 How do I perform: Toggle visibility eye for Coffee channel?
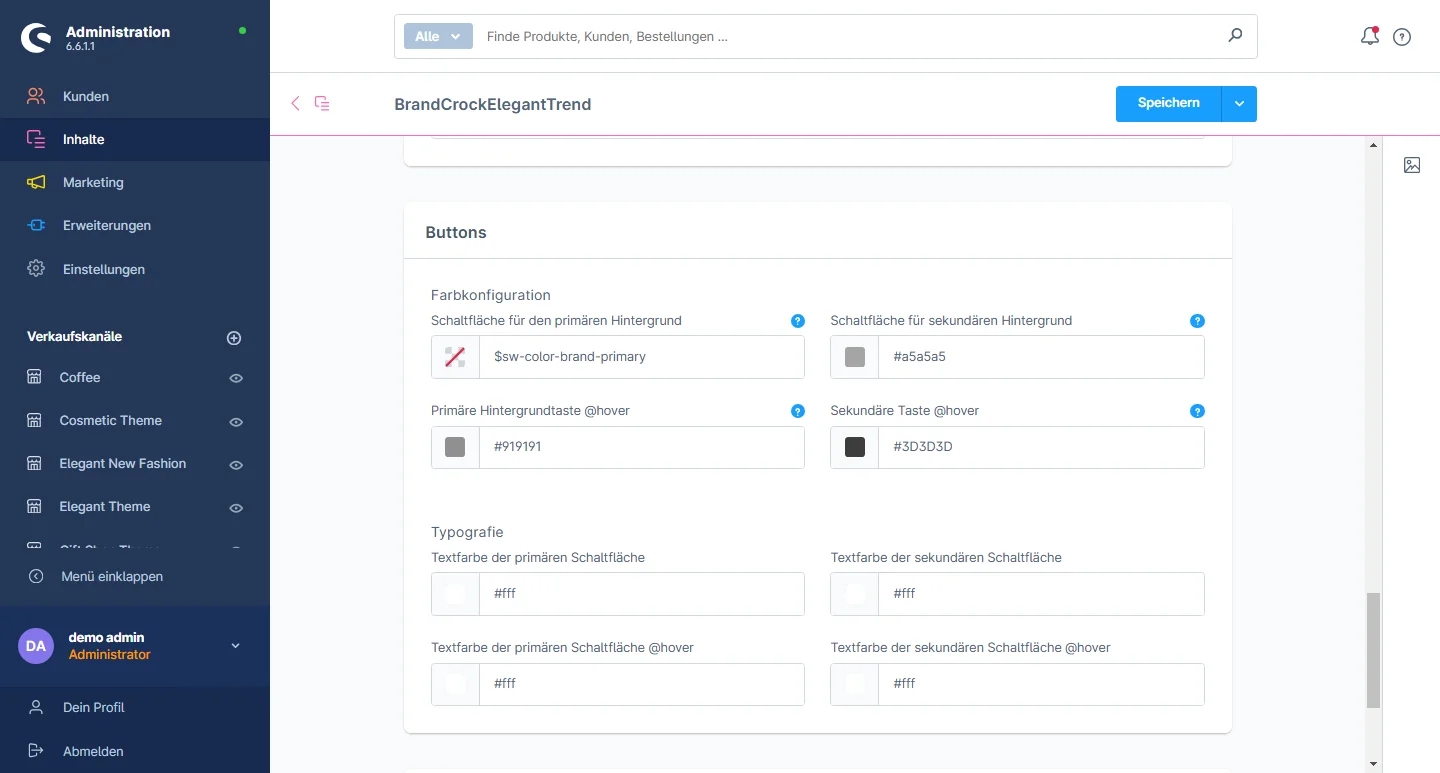pos(236,378)
